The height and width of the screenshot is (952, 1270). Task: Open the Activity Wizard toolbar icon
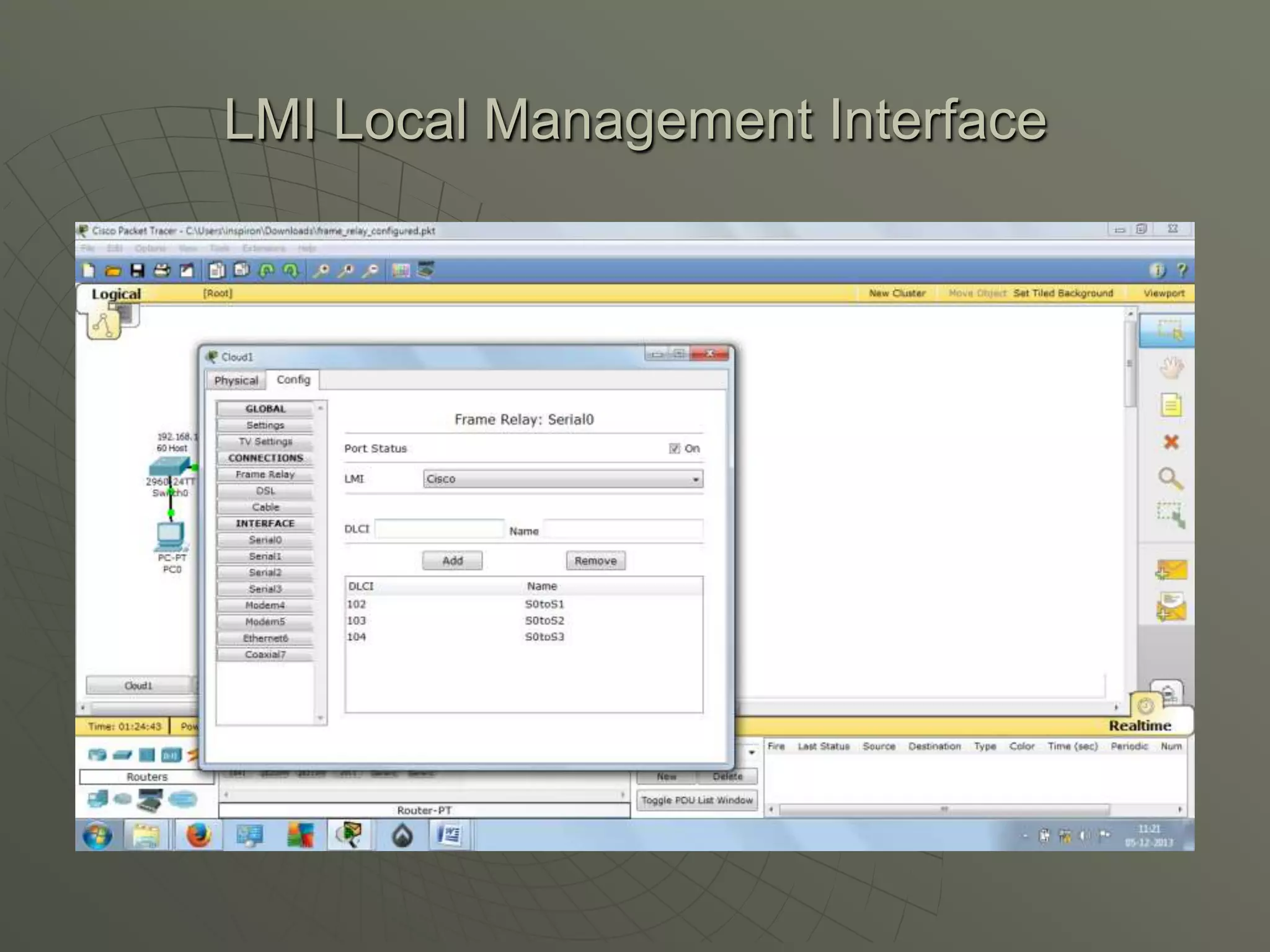[x=187, y=271]
